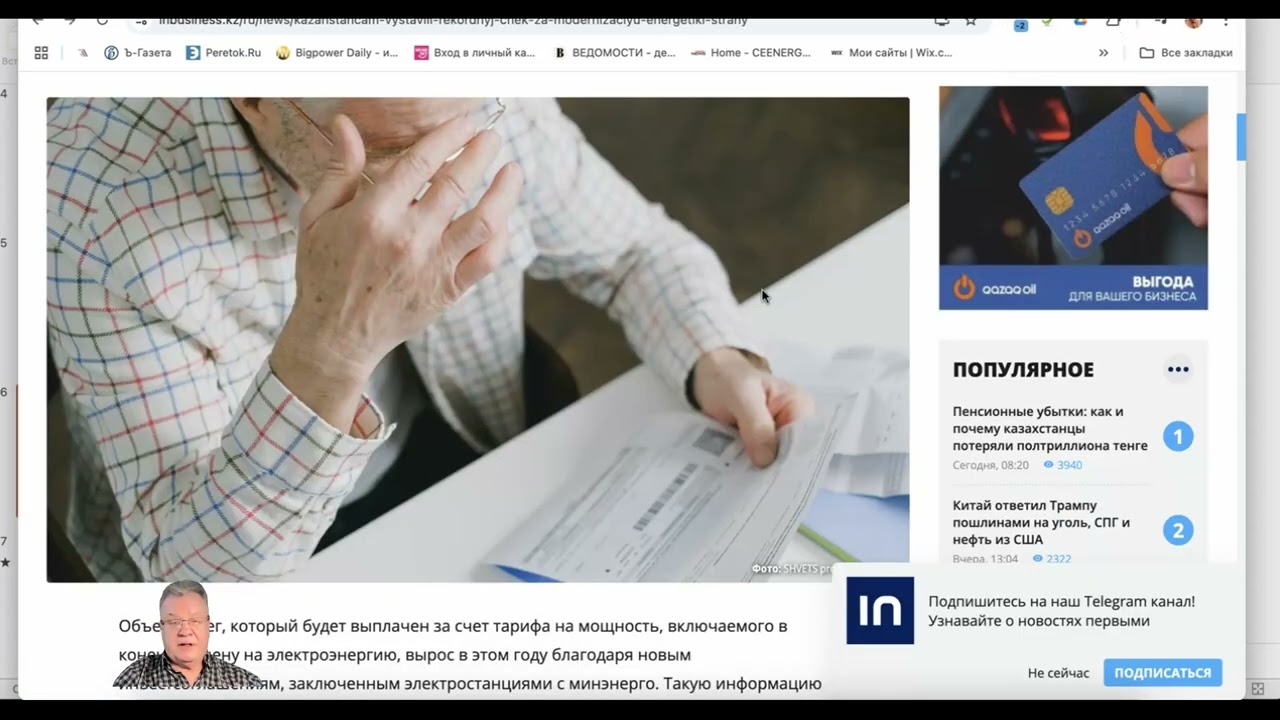Click the number 1 ranking badge
The width and height of the screenshot is (1280, 720).
[x=1178, y=437]
